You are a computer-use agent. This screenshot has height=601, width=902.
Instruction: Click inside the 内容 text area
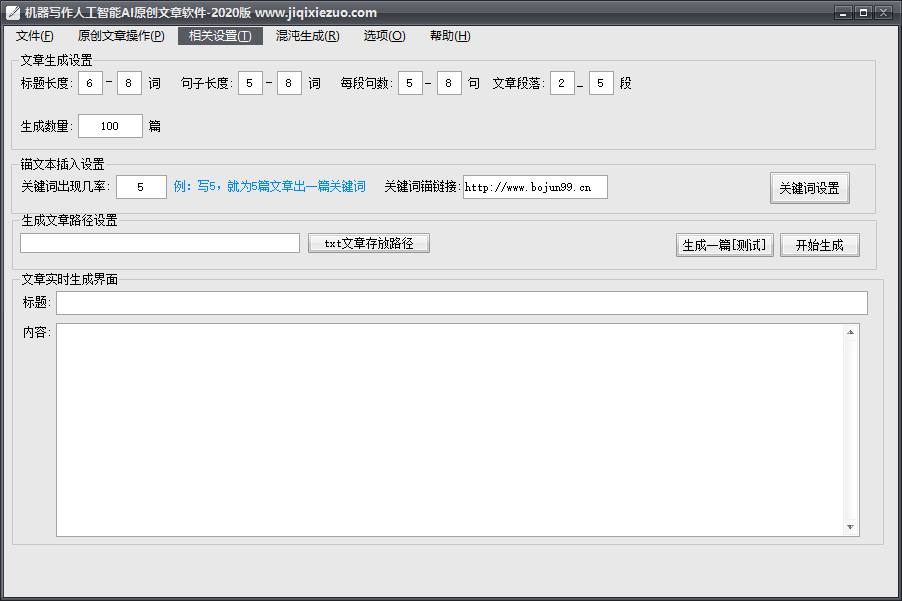point(450,429)
